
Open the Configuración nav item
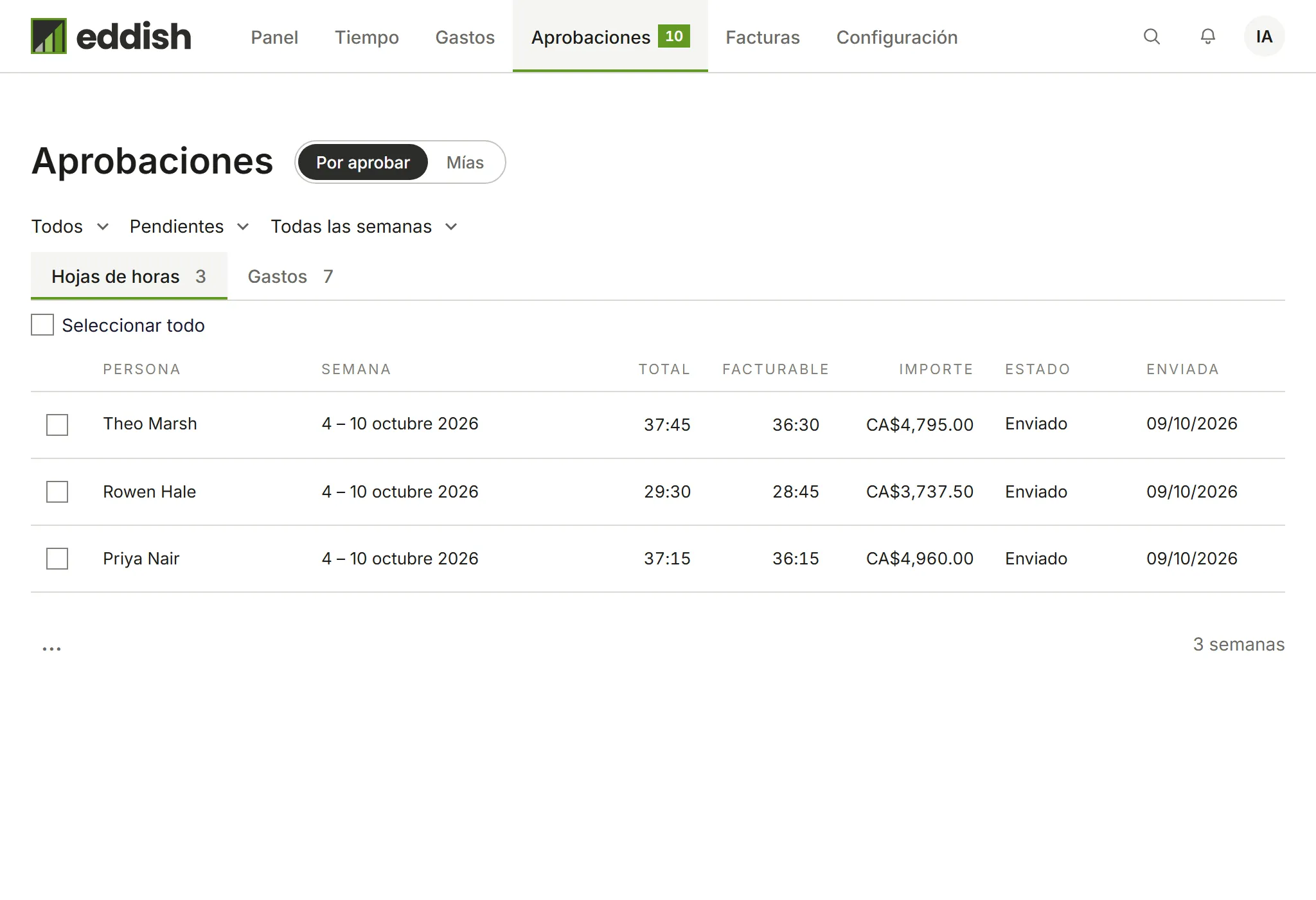point(897,37)
